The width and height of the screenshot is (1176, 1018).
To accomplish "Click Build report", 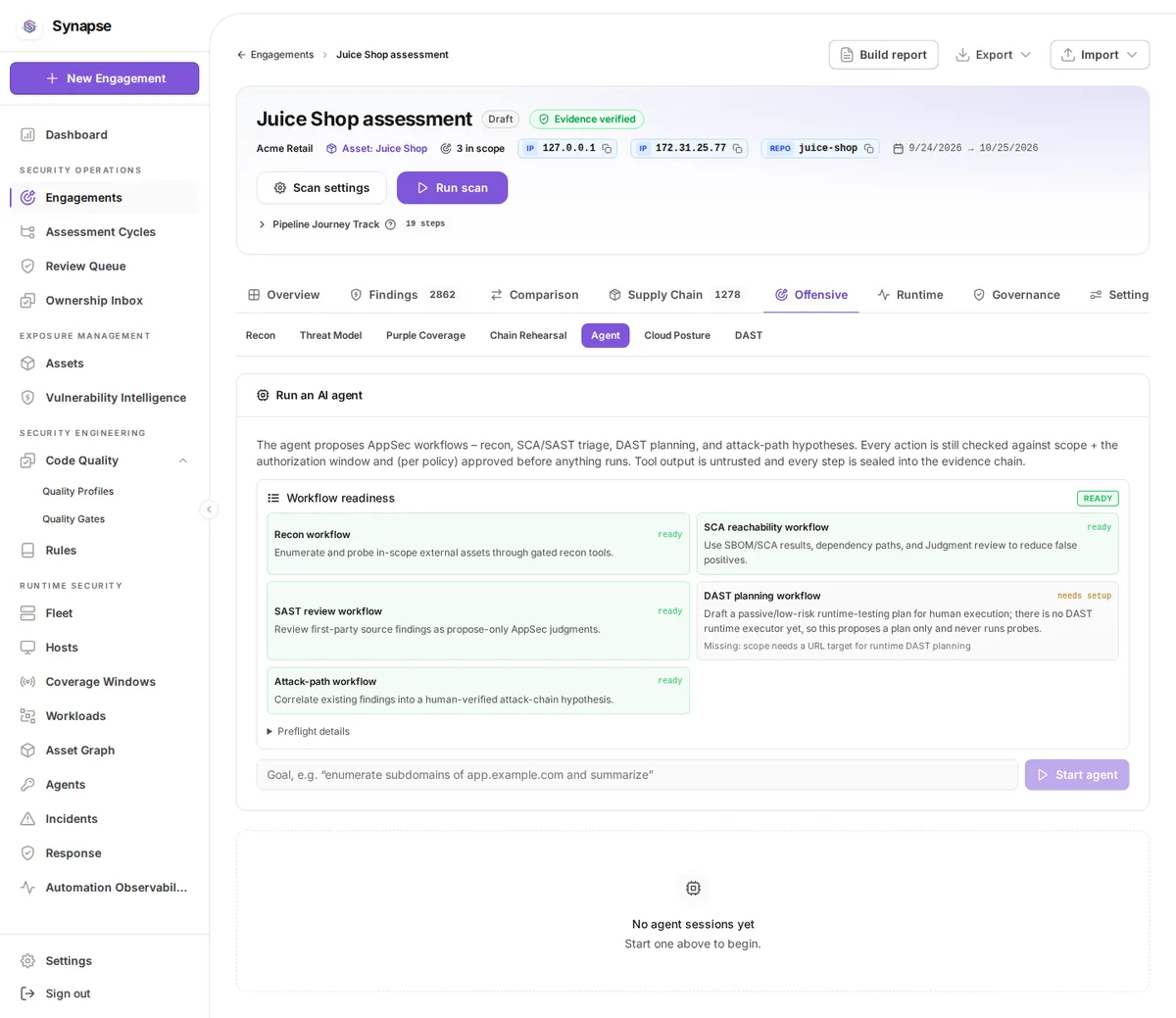I will (x=883, y=55).
